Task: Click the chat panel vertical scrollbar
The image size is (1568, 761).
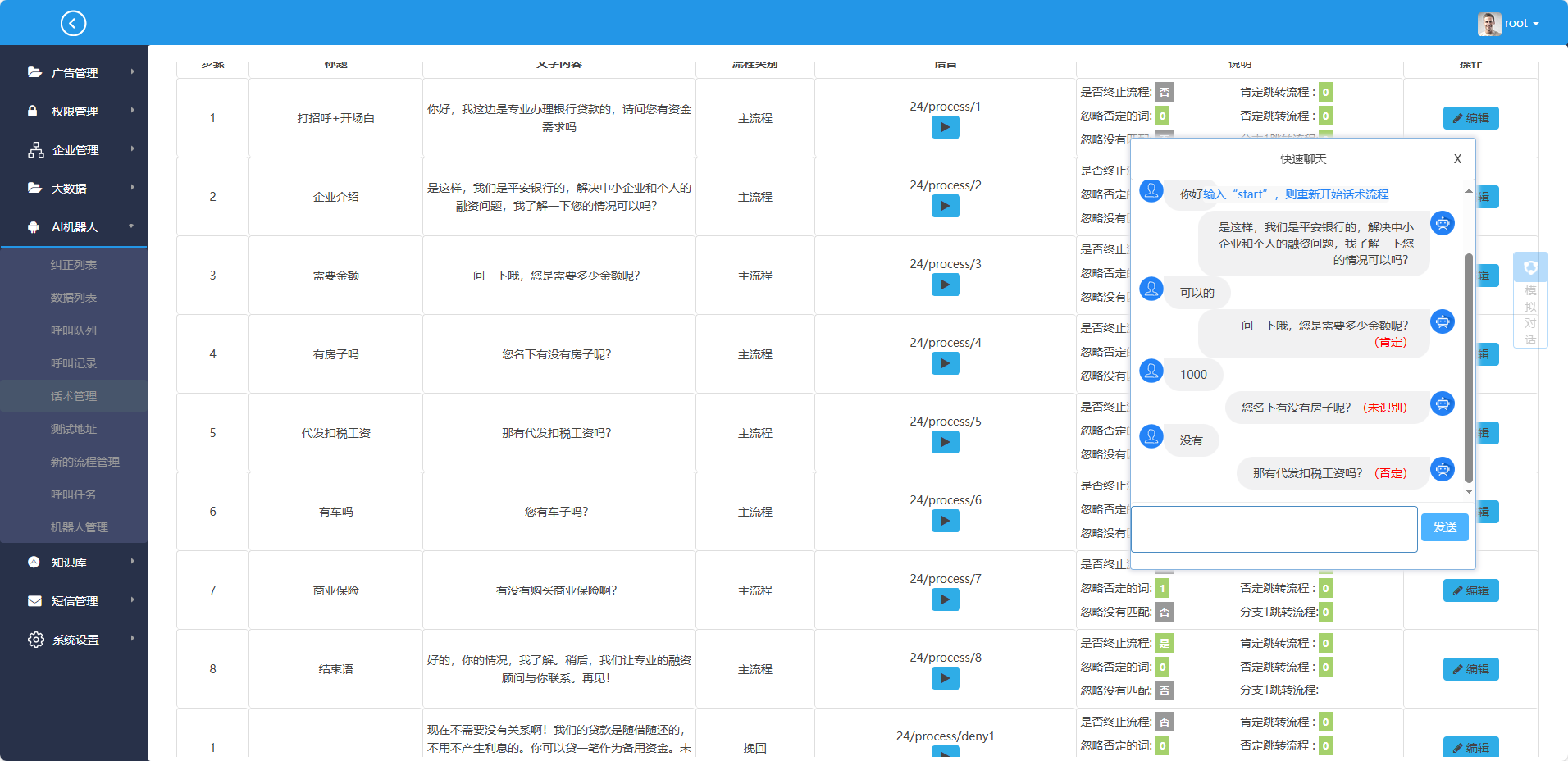Action: (x=1468, y=369)
